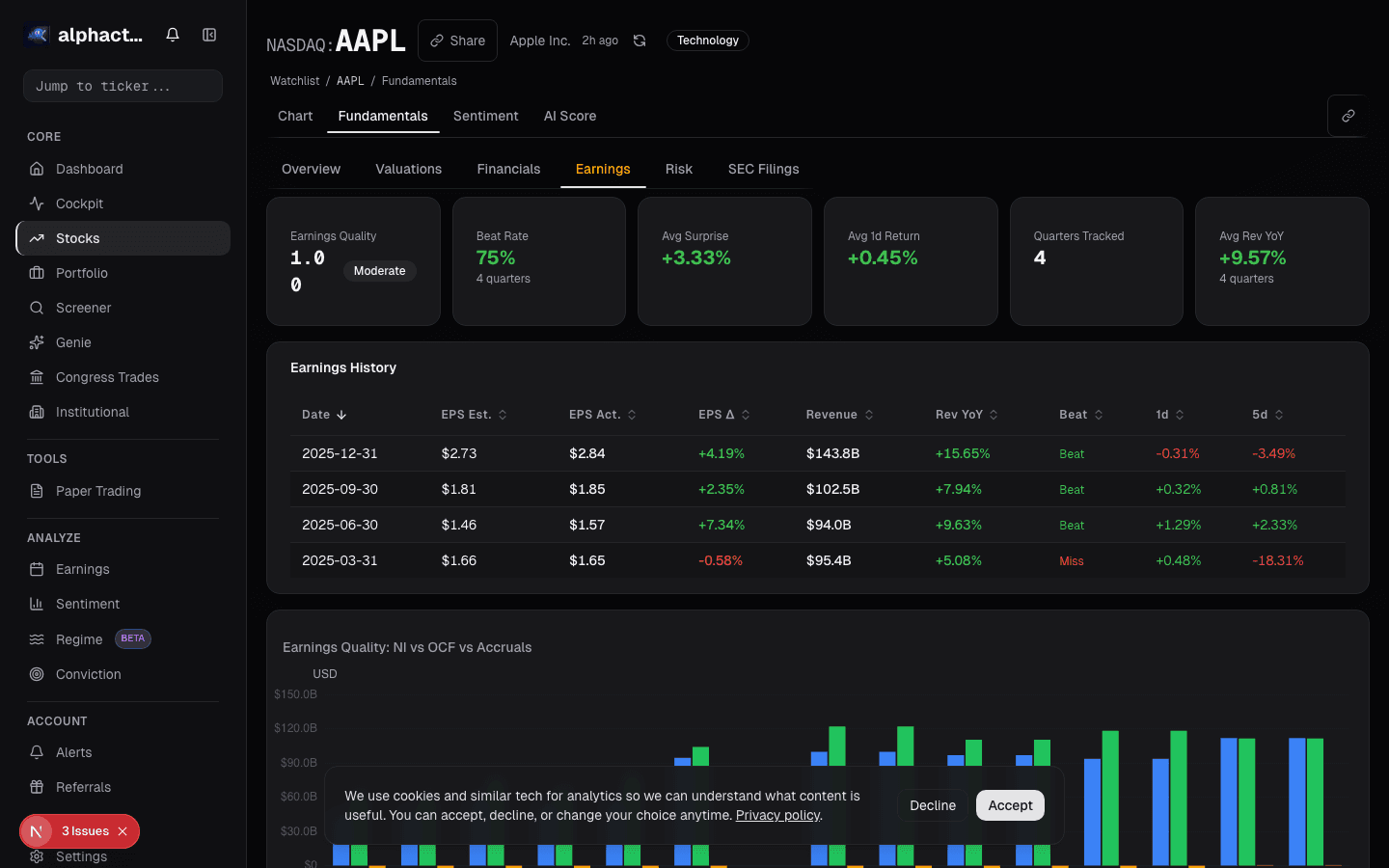Collapse the sidebar panel icon
1389x868 pixels.
pyautogui.click(x=209, y=35)
